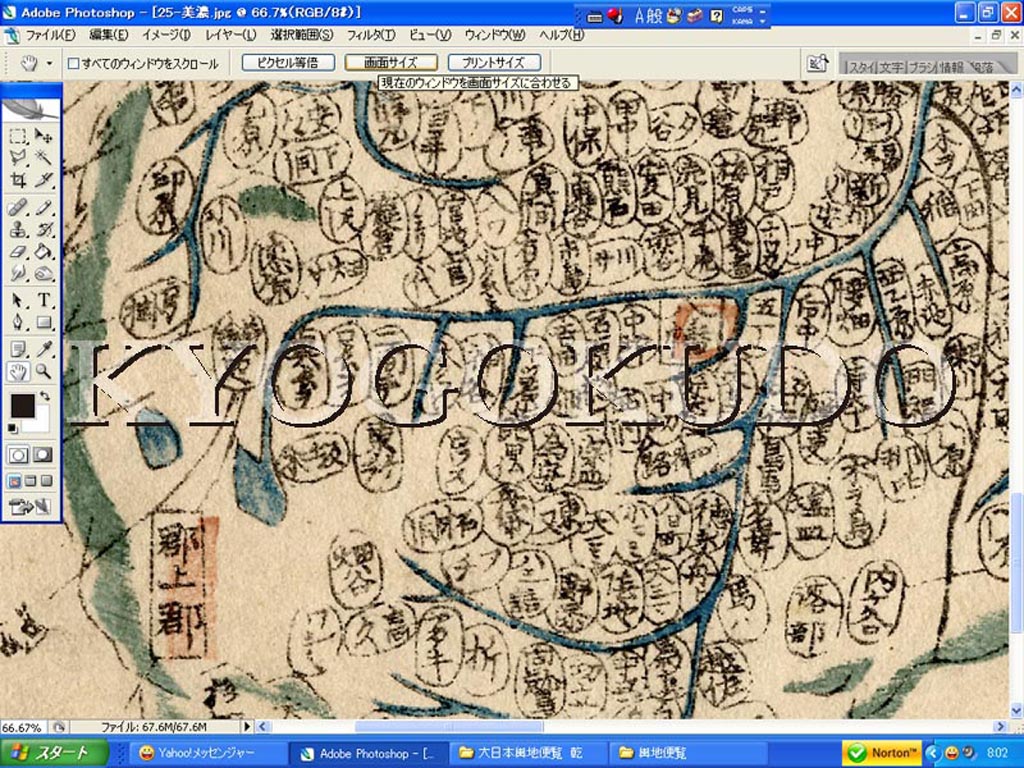Click the プリントサイズ button
Viewport: 1024px width, 768px height.
[x=494, y=63]
